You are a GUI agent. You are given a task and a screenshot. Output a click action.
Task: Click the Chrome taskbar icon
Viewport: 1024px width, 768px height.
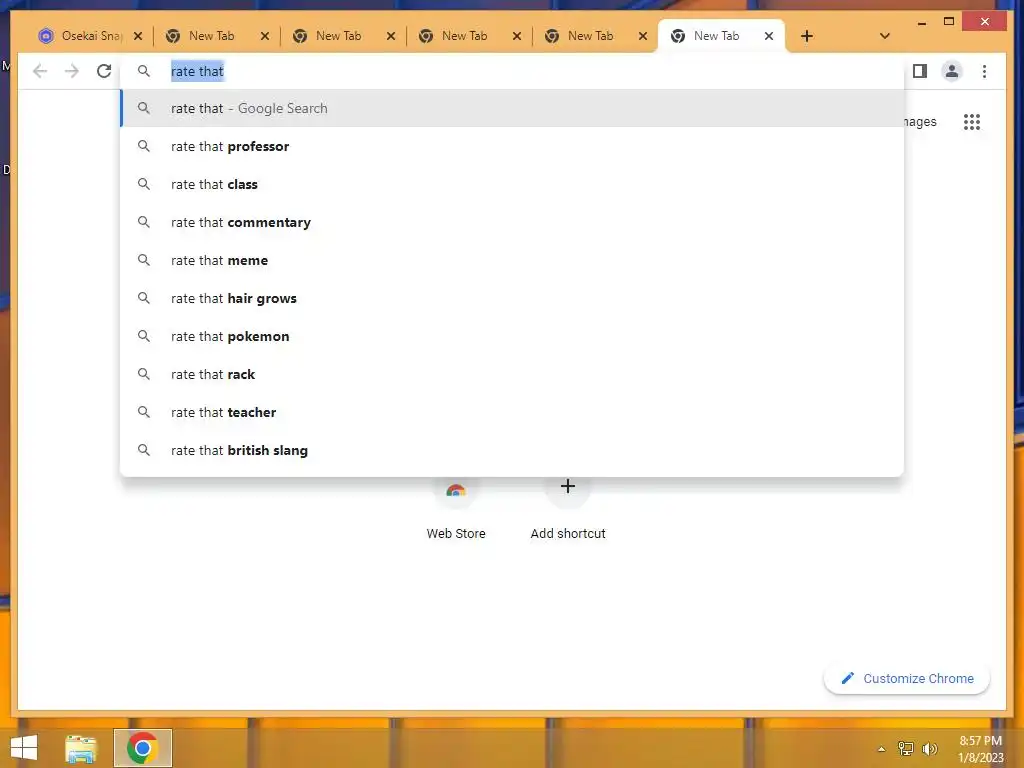pos(142,748)
